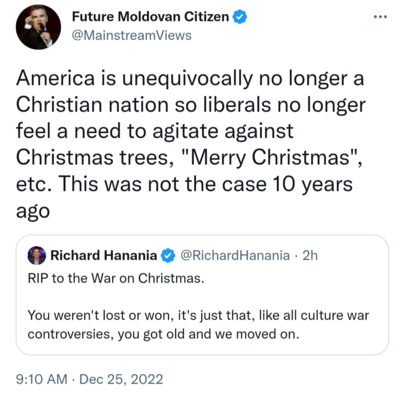Open the three-dot more options menu
Viewport: 404px width, 396px height.
point(380,17)
